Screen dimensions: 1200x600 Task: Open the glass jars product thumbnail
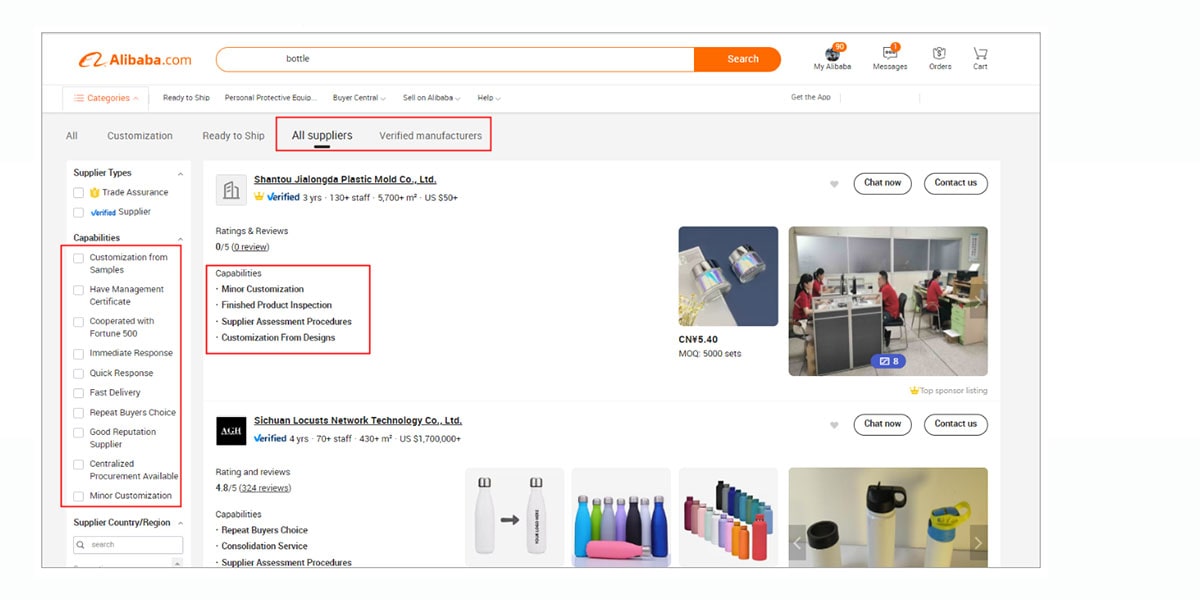728,276
